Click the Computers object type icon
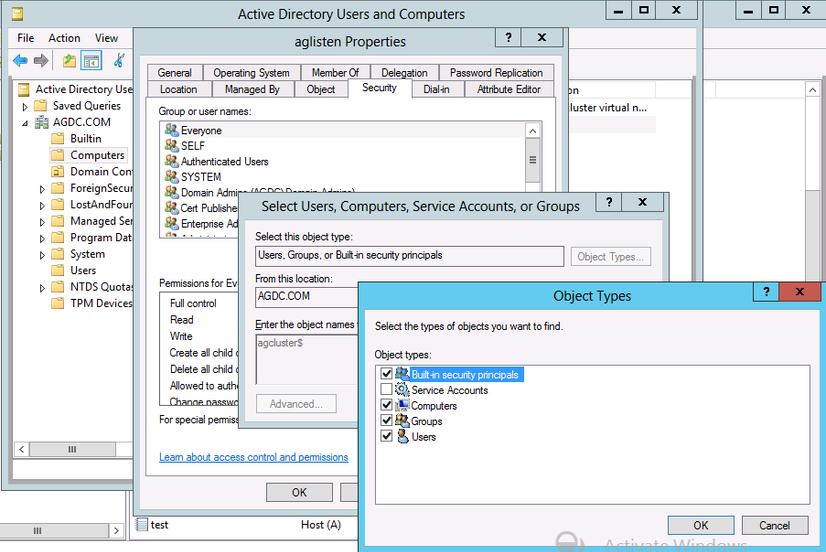The image size is (826, 552). 402,405
